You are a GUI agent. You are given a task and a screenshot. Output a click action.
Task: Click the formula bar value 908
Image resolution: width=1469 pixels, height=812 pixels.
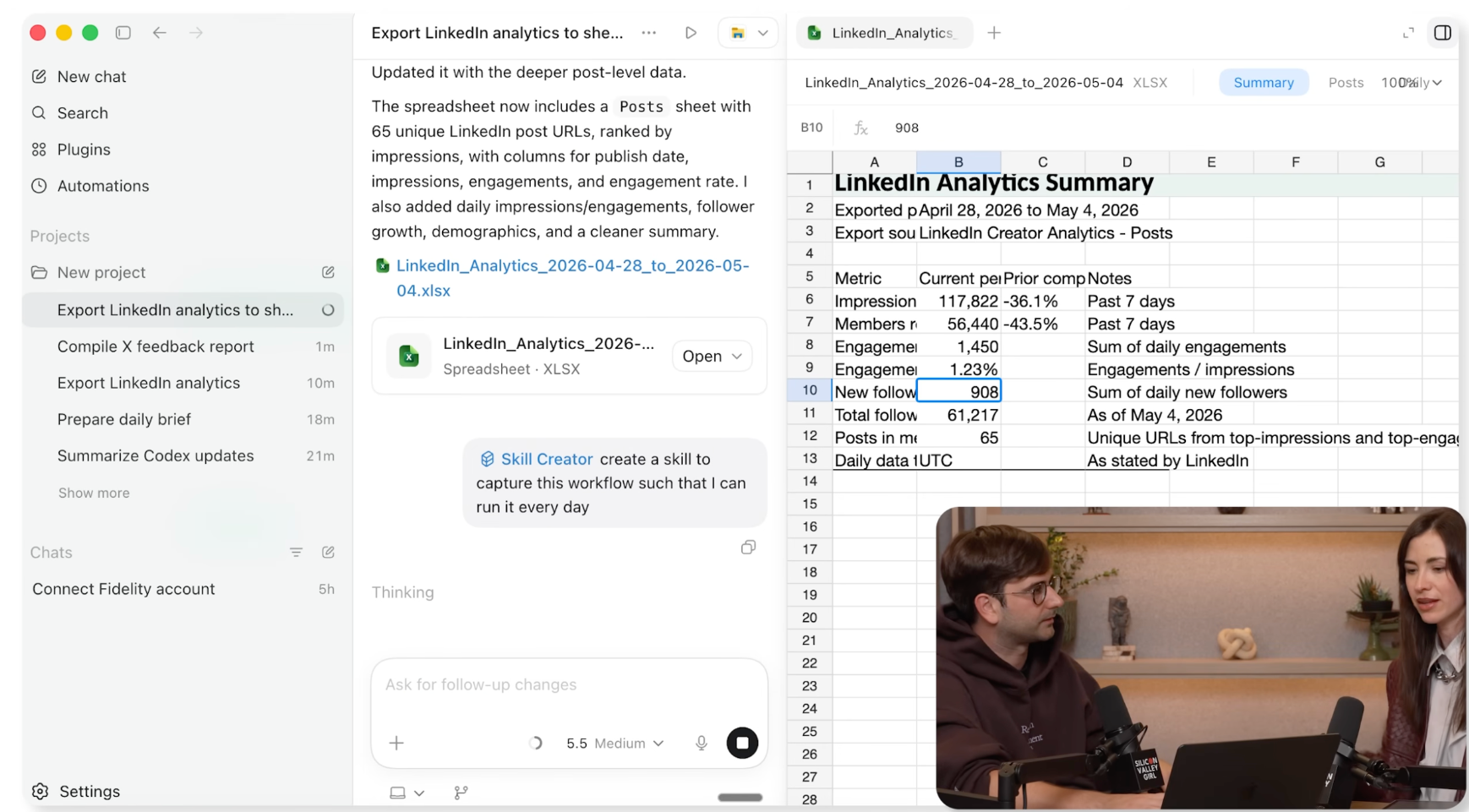pyautogui.click(x=907, y=128)
